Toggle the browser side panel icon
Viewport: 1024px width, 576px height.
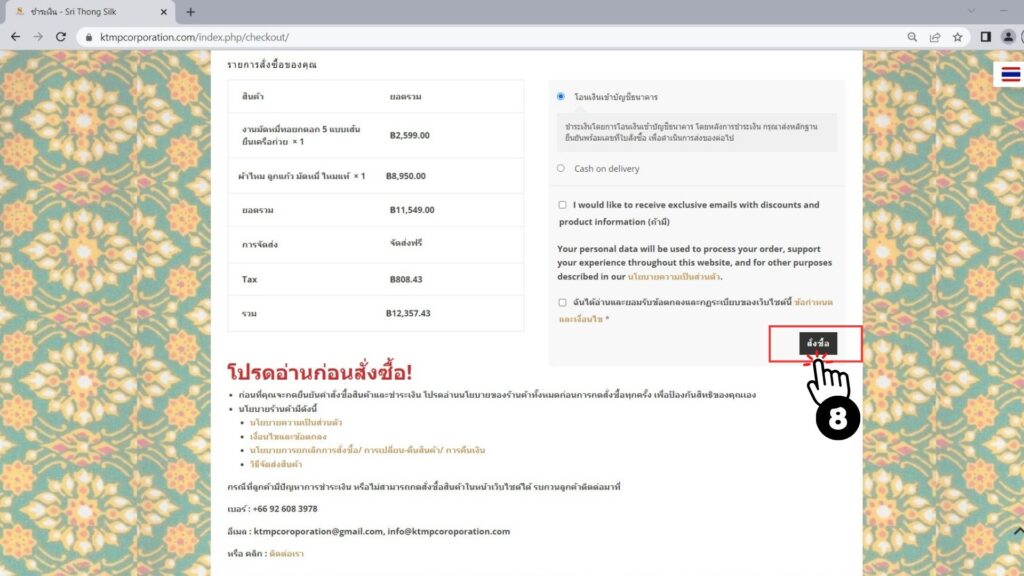985,37
